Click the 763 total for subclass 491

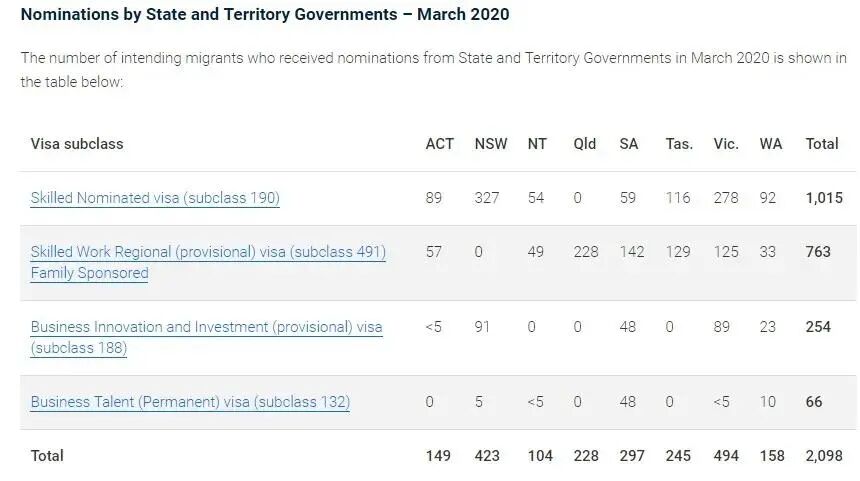click(818, 252)
